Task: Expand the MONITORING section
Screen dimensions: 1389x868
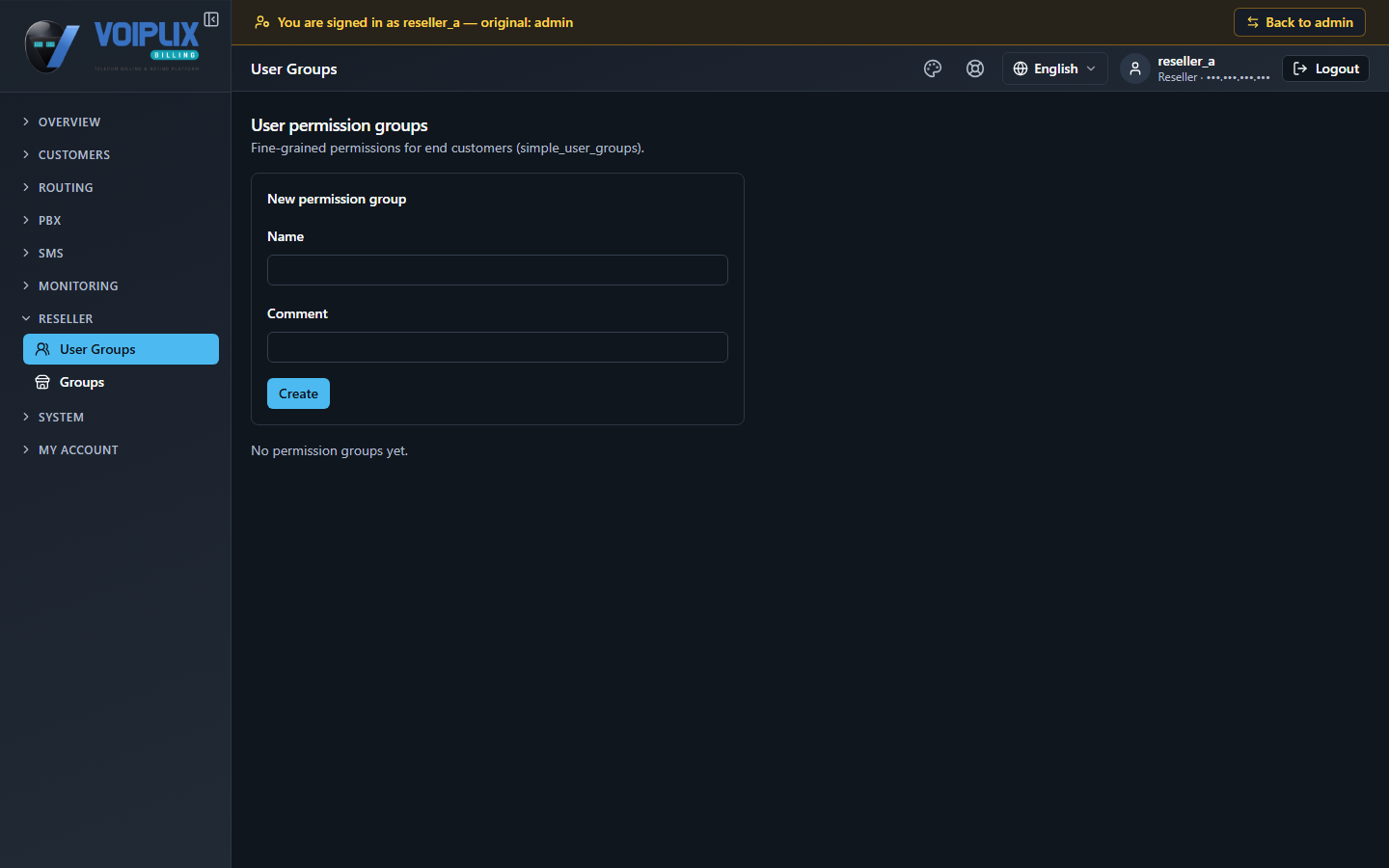Action: 78,285
